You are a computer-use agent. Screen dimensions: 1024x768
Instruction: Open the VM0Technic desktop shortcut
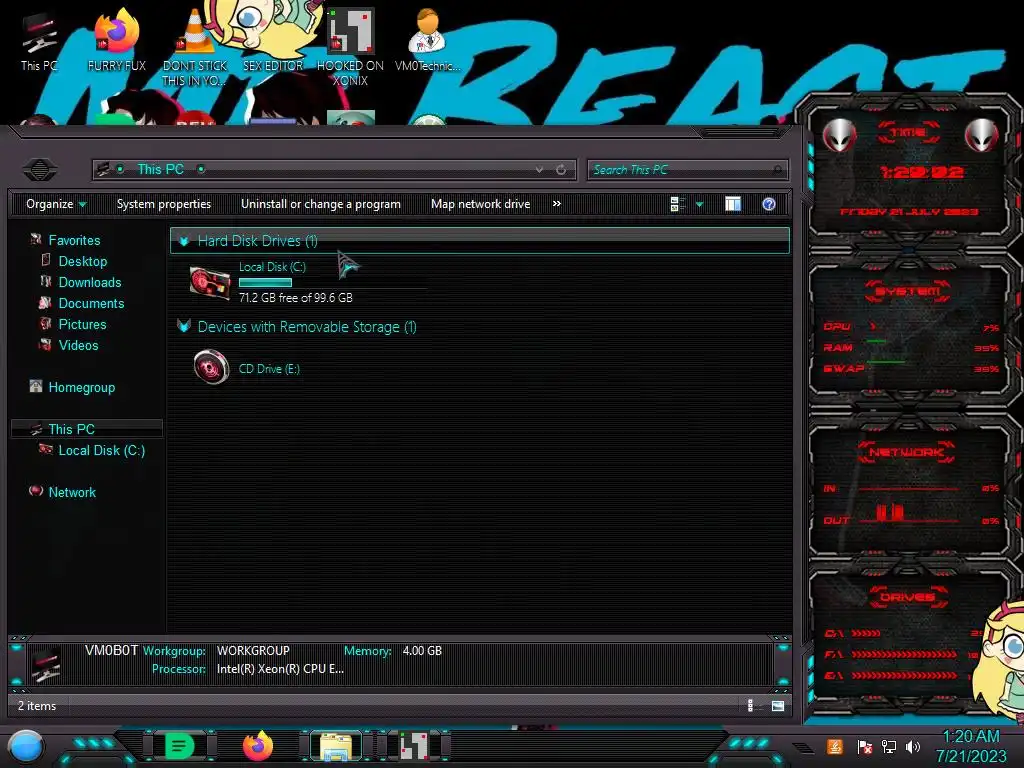coord(427,39)
